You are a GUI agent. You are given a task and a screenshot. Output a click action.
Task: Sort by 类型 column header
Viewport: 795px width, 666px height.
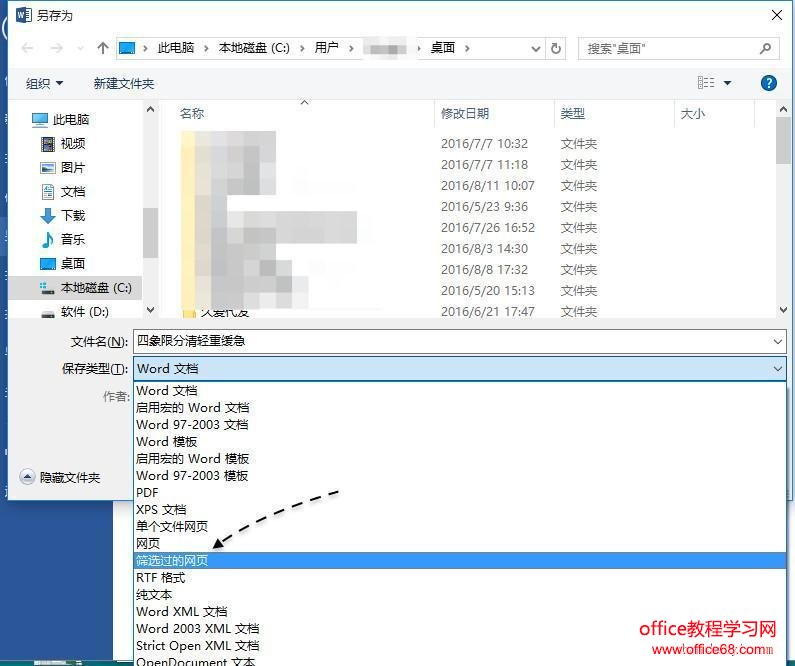(573, 114)
